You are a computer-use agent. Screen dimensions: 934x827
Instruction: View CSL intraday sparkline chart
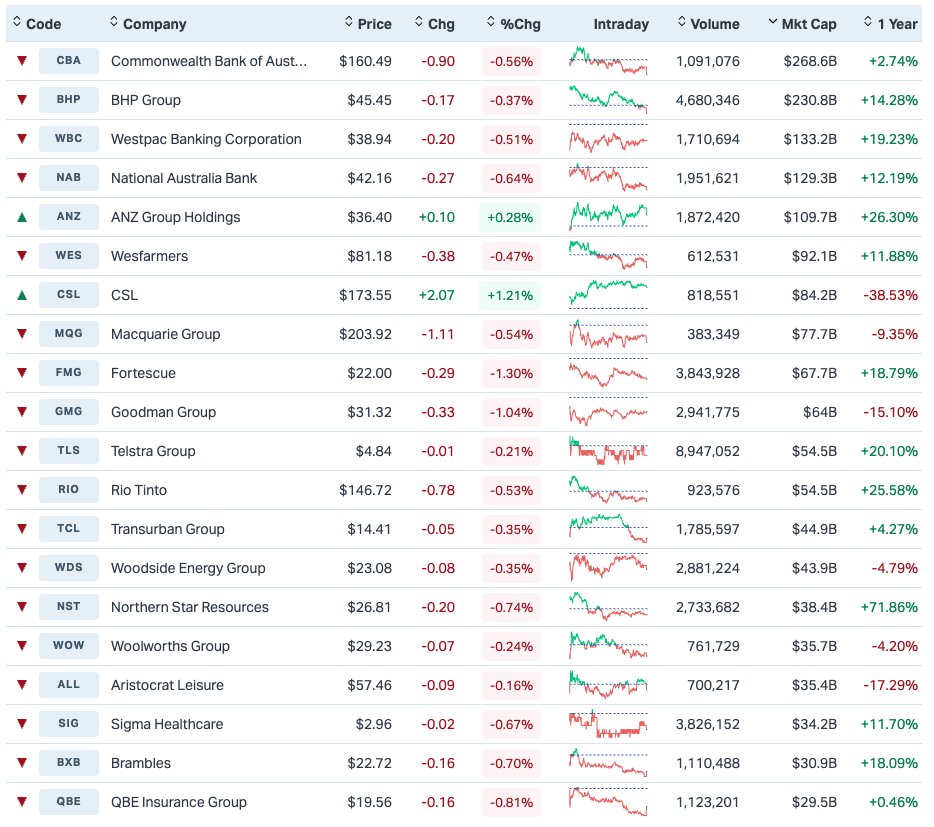point(608,295)
